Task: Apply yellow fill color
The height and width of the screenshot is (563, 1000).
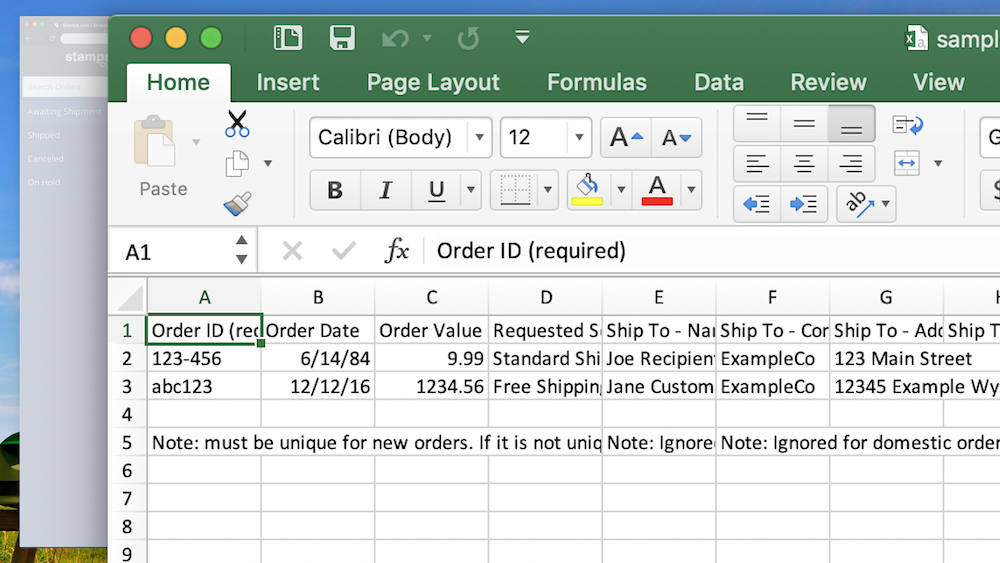Action: pos(587,190)
